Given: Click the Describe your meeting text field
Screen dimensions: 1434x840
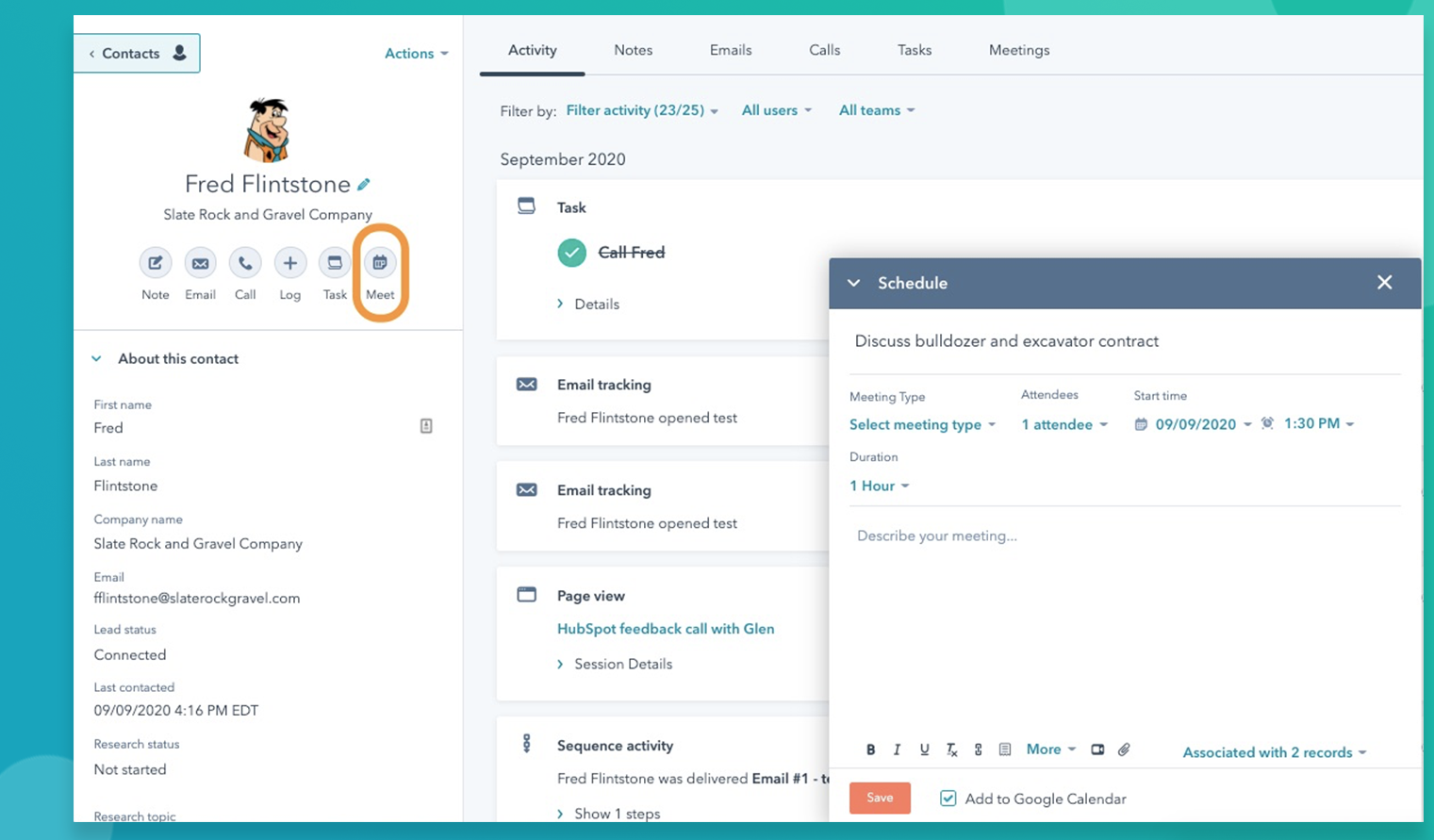Looking at the screenshot, I should click(1124, 622).
